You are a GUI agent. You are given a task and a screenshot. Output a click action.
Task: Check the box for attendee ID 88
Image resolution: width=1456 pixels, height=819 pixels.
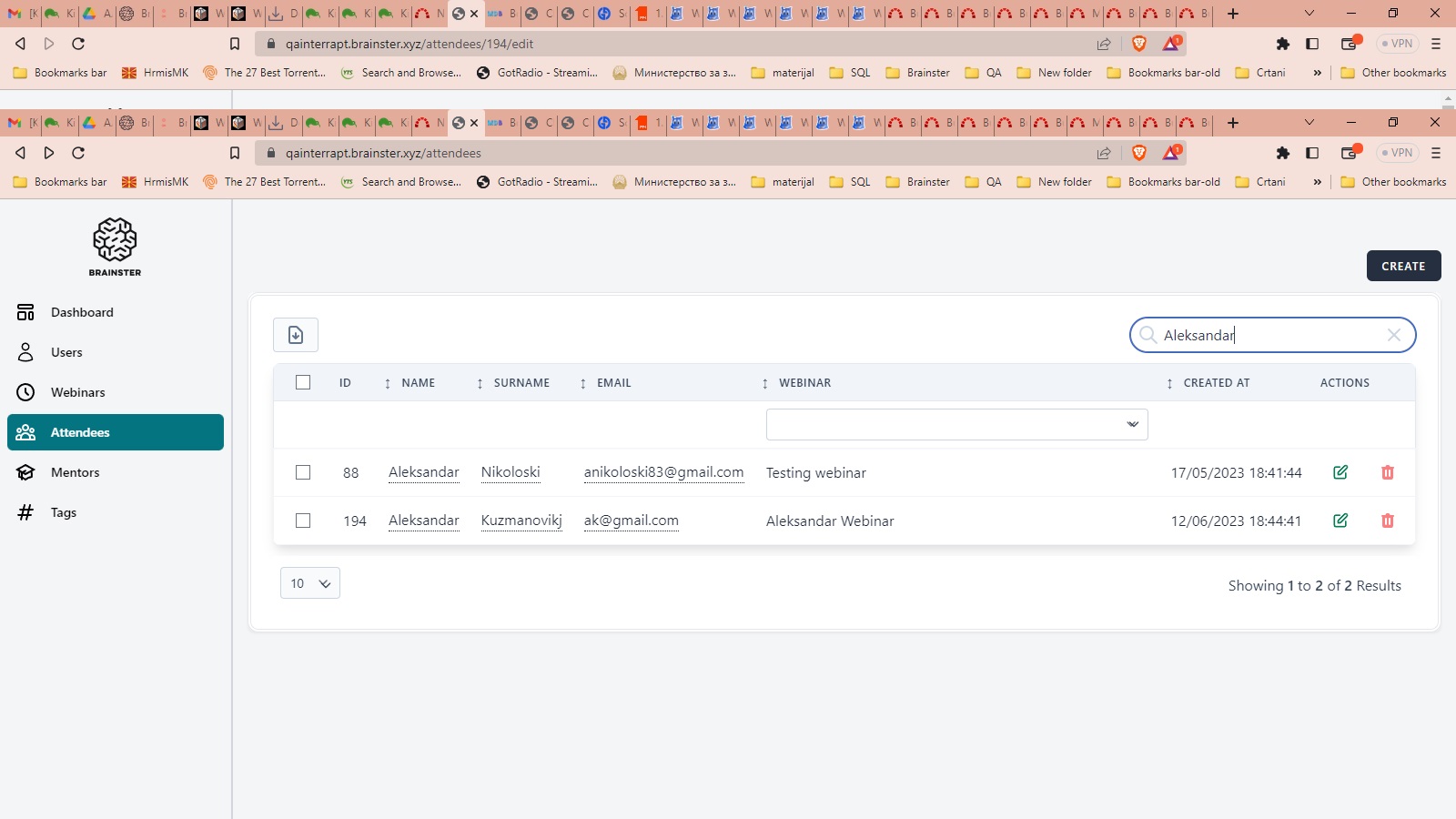(x=303, y=472)
